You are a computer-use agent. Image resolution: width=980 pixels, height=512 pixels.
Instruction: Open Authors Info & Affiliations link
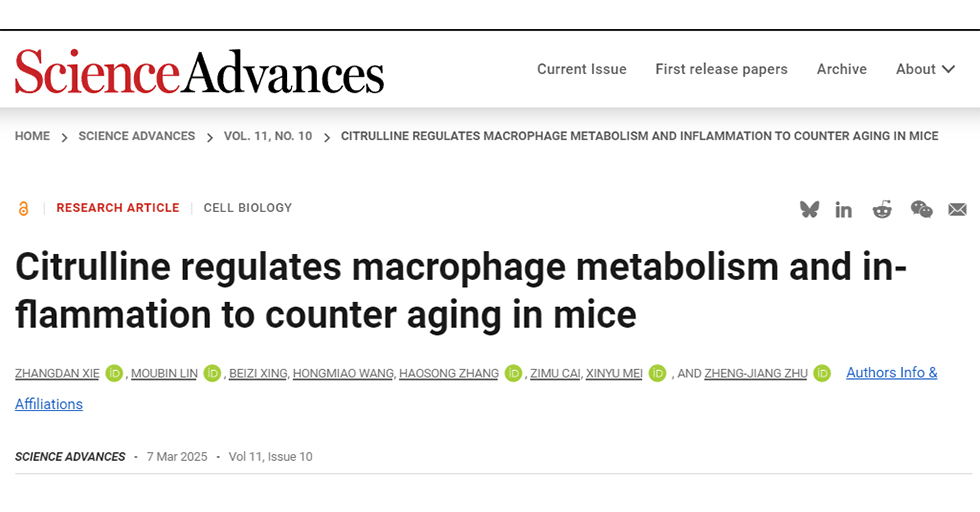[891, 373]
